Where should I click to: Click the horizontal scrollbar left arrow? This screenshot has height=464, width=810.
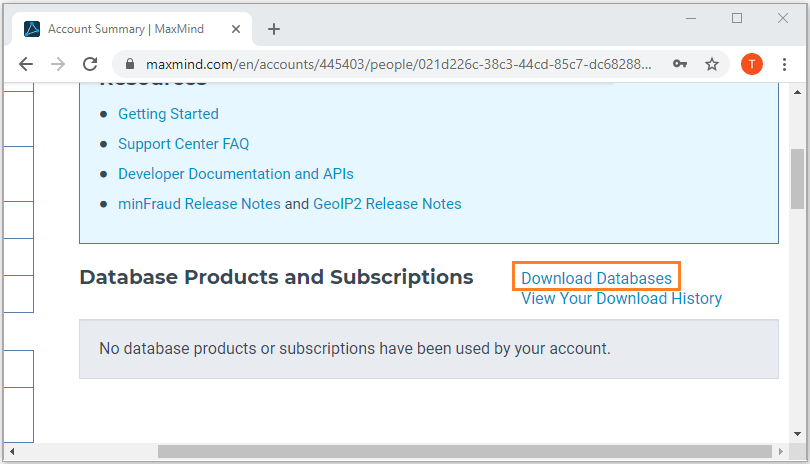click(11, 451)
